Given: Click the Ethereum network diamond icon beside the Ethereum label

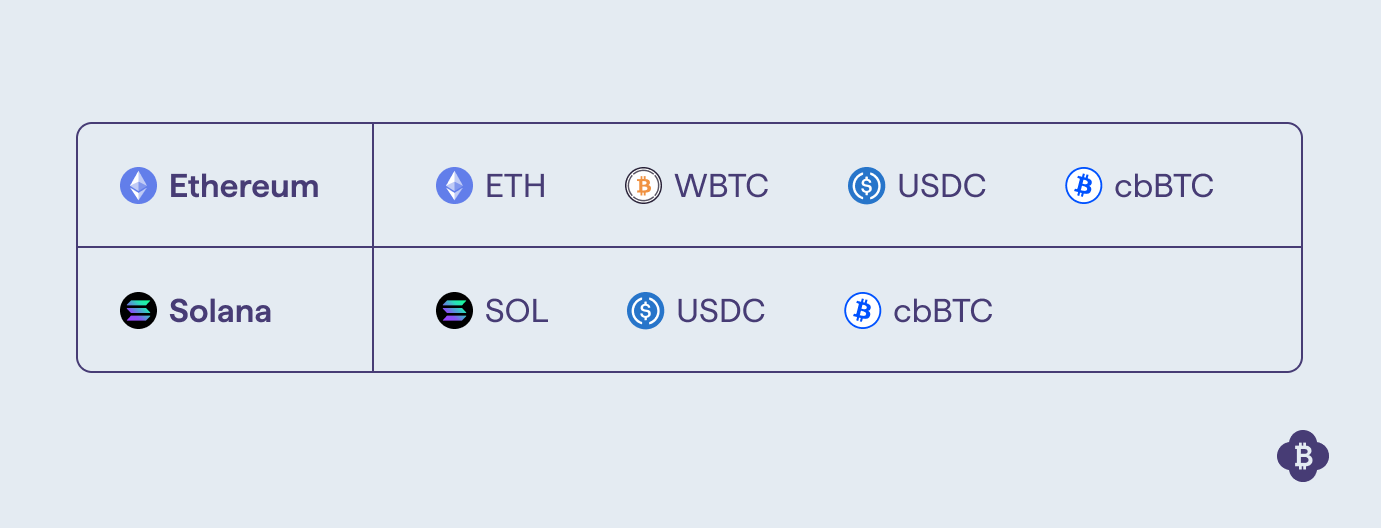Looking at the screenshot, I should [139, 186].
